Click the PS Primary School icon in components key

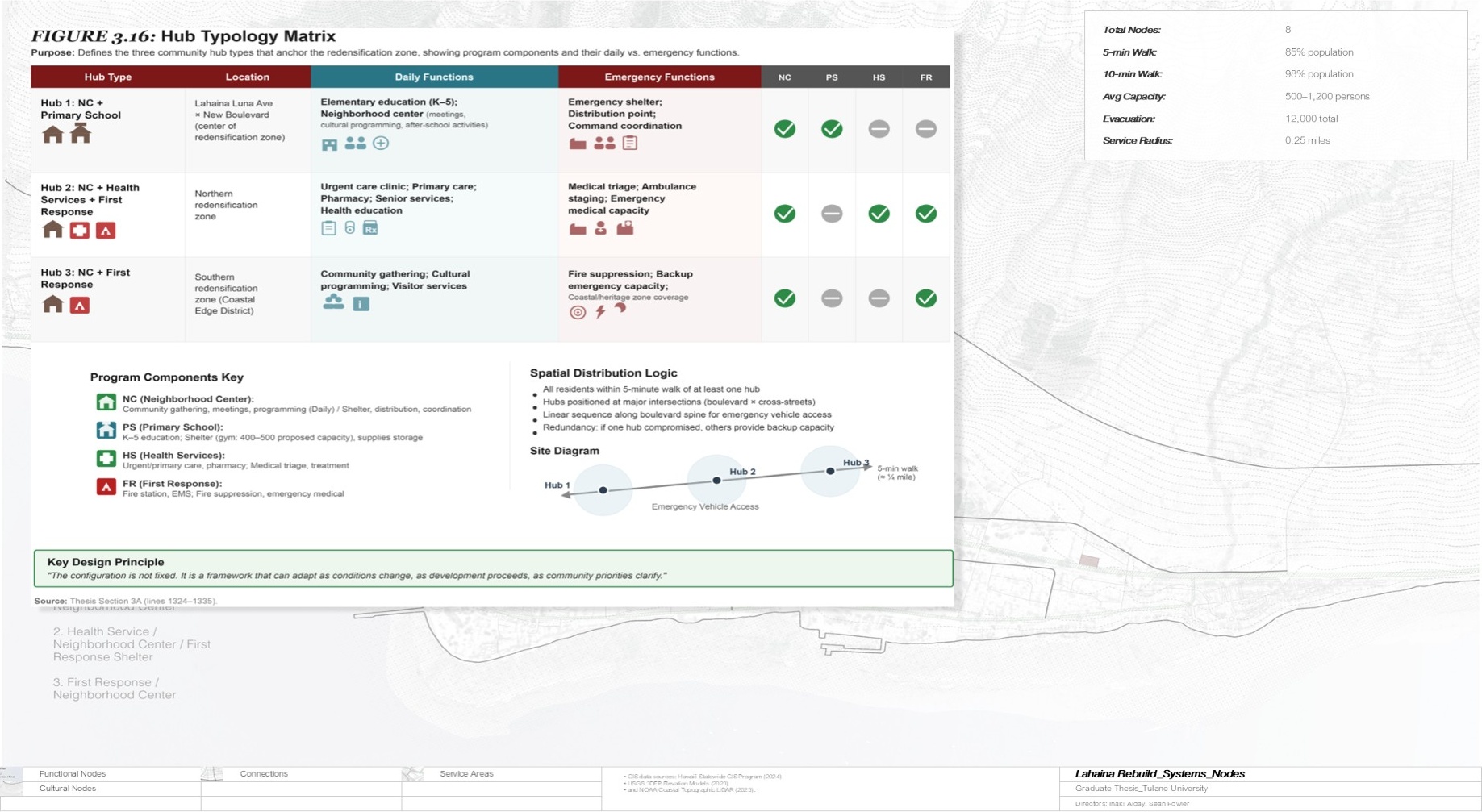[x=106, y=430]
